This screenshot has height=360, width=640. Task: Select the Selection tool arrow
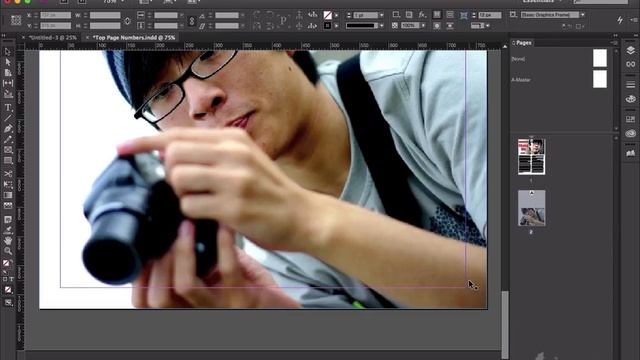(x=8, y=52)
